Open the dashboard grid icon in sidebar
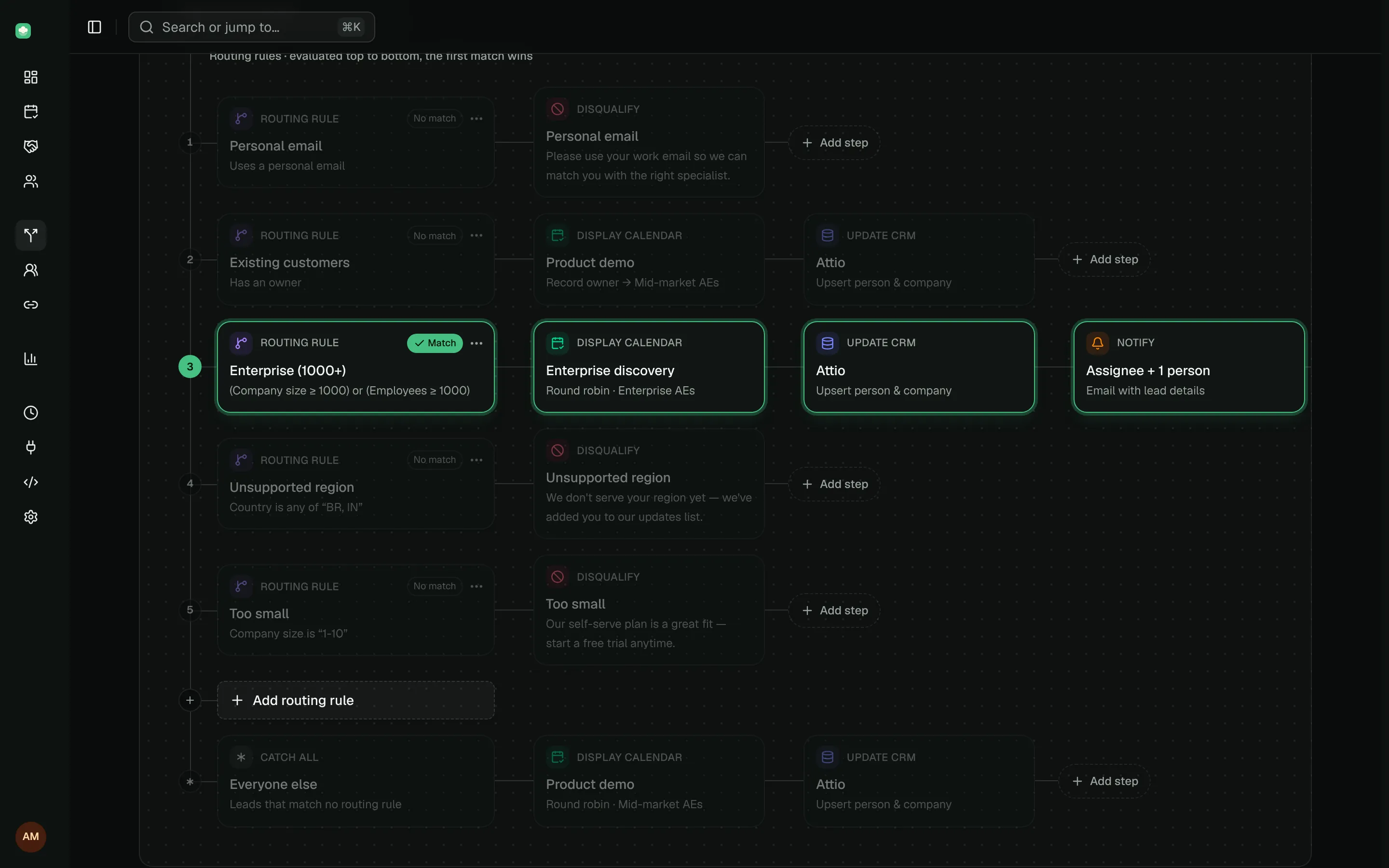 click(31, 77)
